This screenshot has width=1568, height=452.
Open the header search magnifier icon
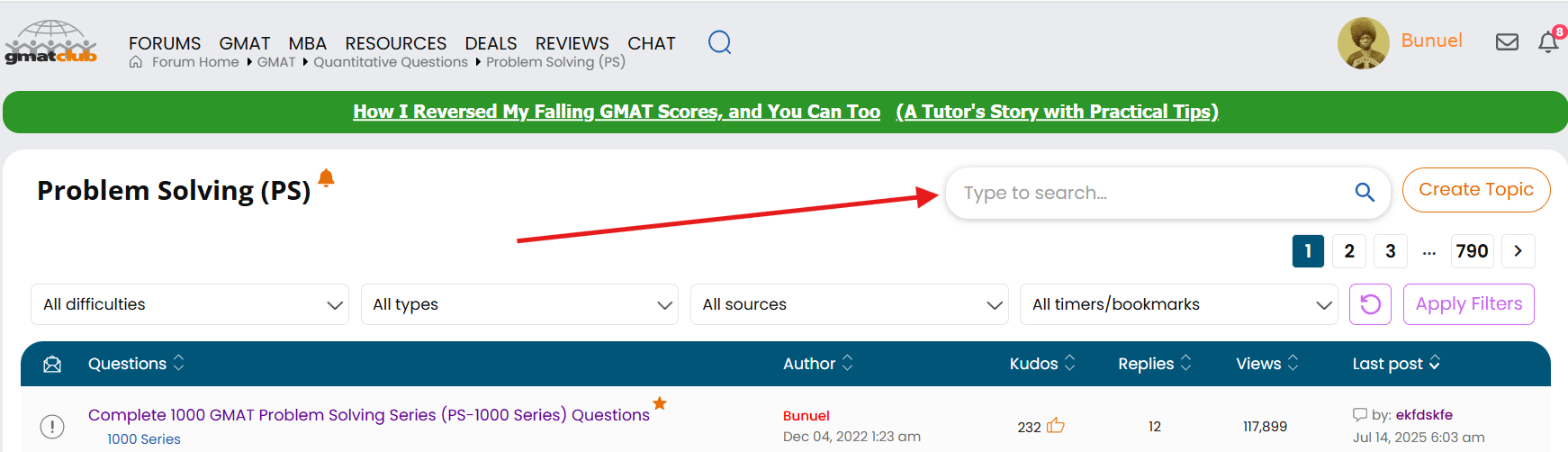719,42
